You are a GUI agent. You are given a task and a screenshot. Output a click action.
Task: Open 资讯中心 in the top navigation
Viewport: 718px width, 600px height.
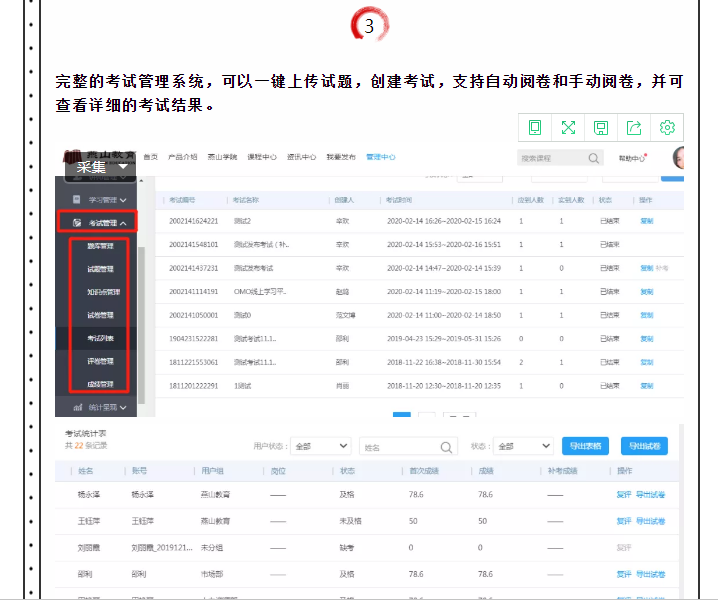[302, 157]
